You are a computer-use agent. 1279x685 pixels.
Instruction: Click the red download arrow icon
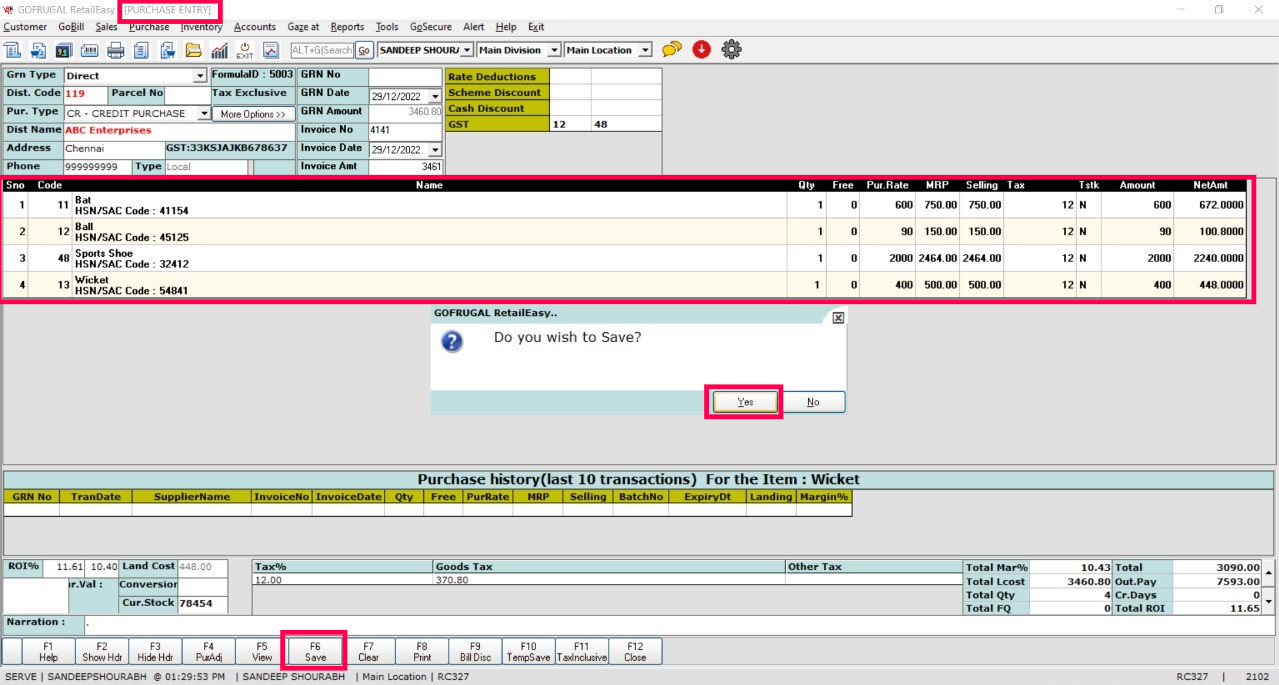(x=701, y=49)
